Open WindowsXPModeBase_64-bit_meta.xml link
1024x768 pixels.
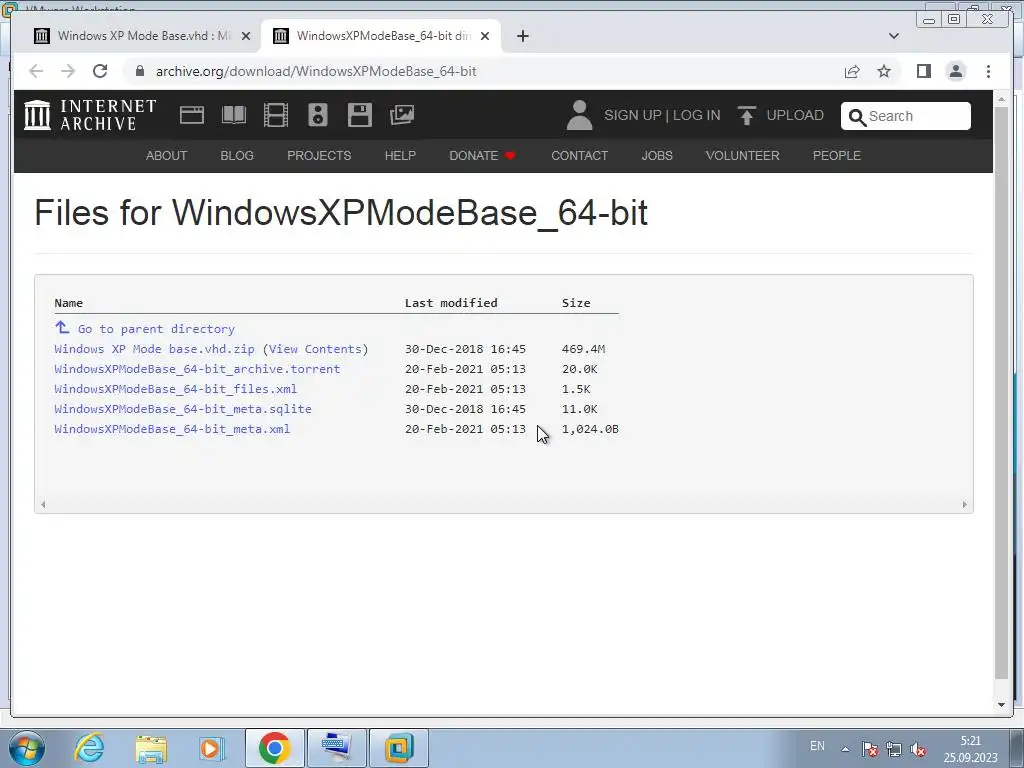click(172, 429)
